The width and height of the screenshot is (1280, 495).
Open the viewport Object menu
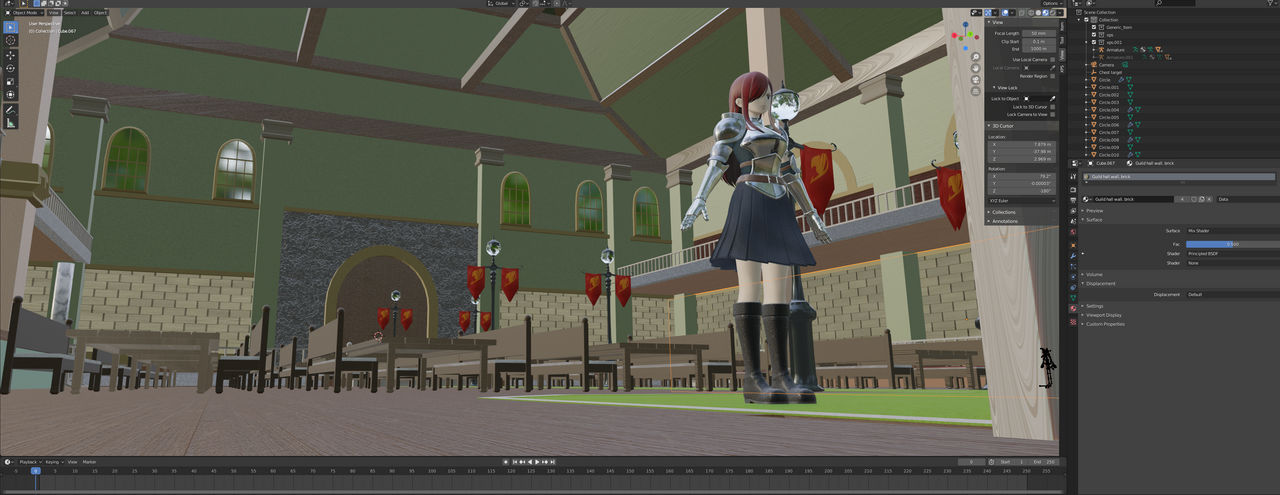point(101,12)
